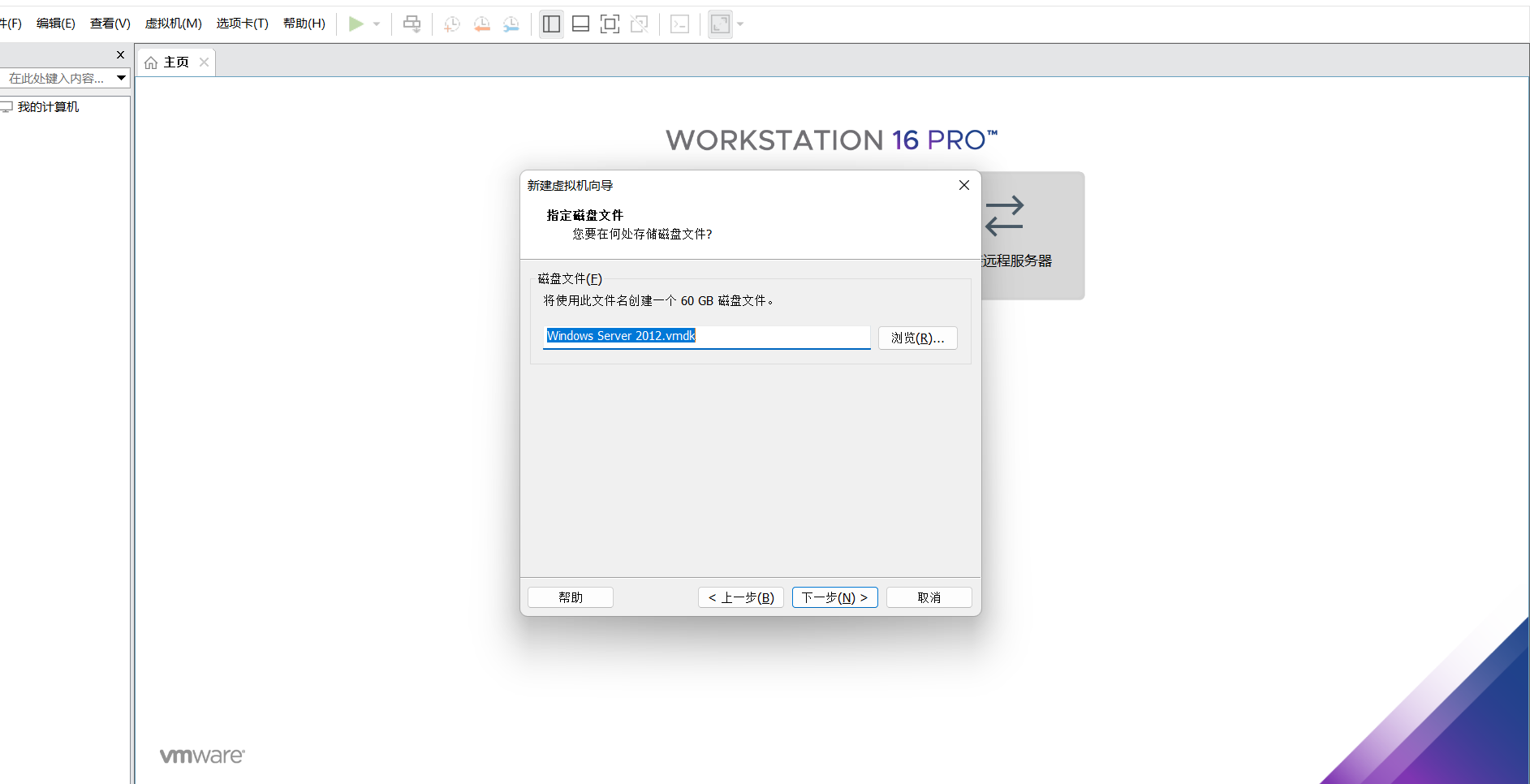This screenshot has height=784, width=1530.
Task: Open the 虚拟机(M) menu
Action: tap(174, 24)
